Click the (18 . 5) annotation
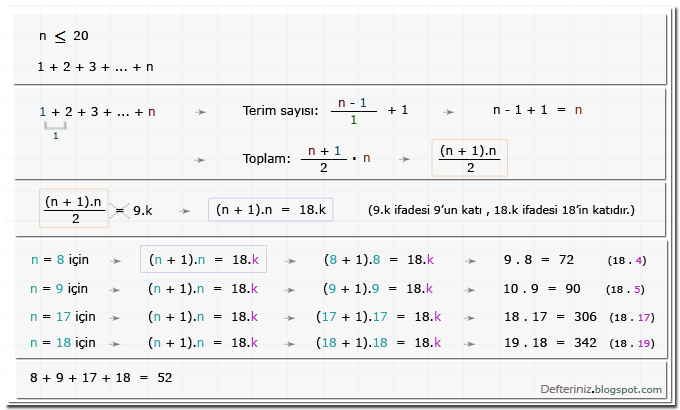The width and height of the screenshot is (680, 410). click(x=626, y=289)
